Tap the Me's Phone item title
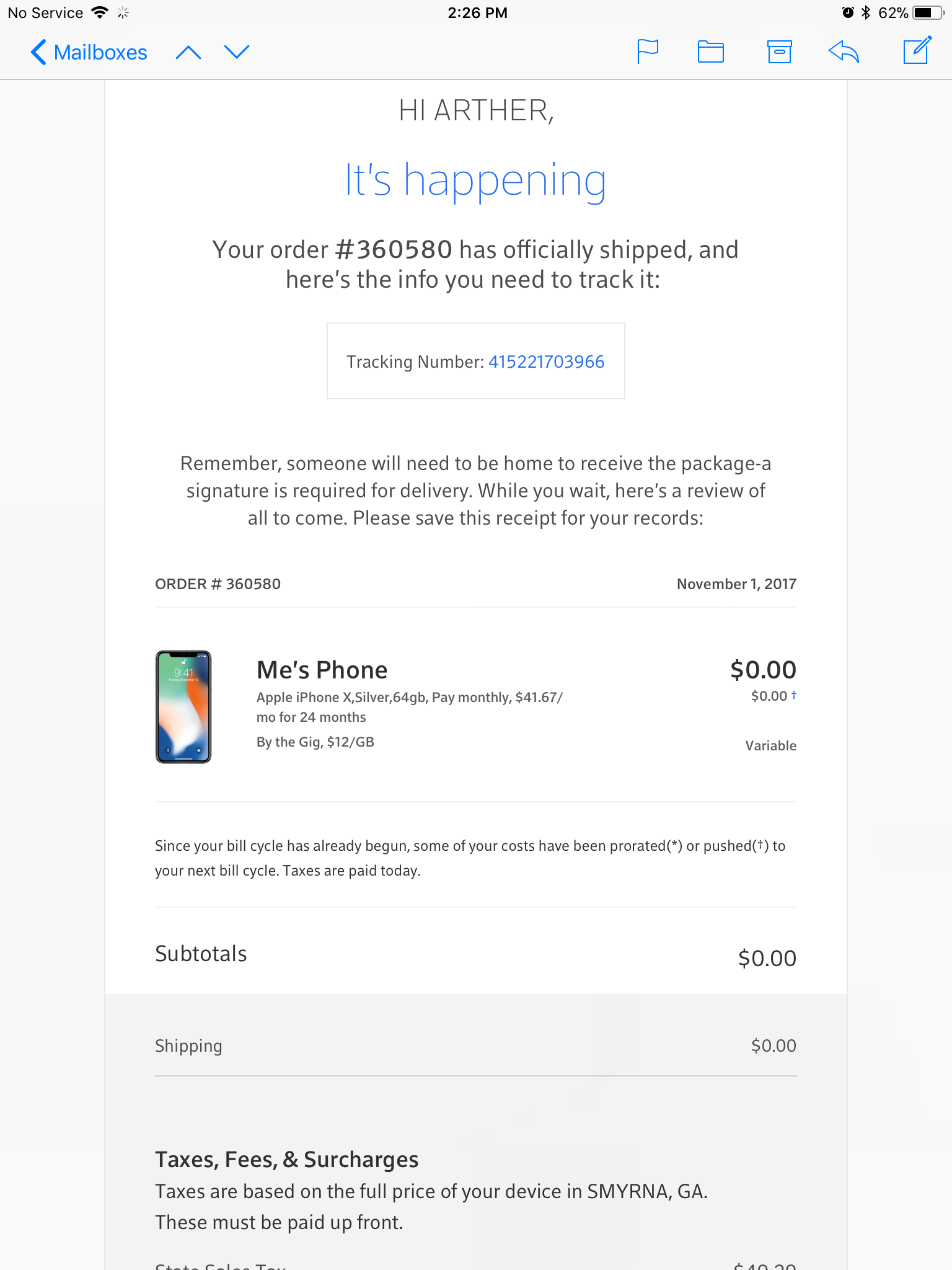Screen dimensions: 952x1270 322,670
